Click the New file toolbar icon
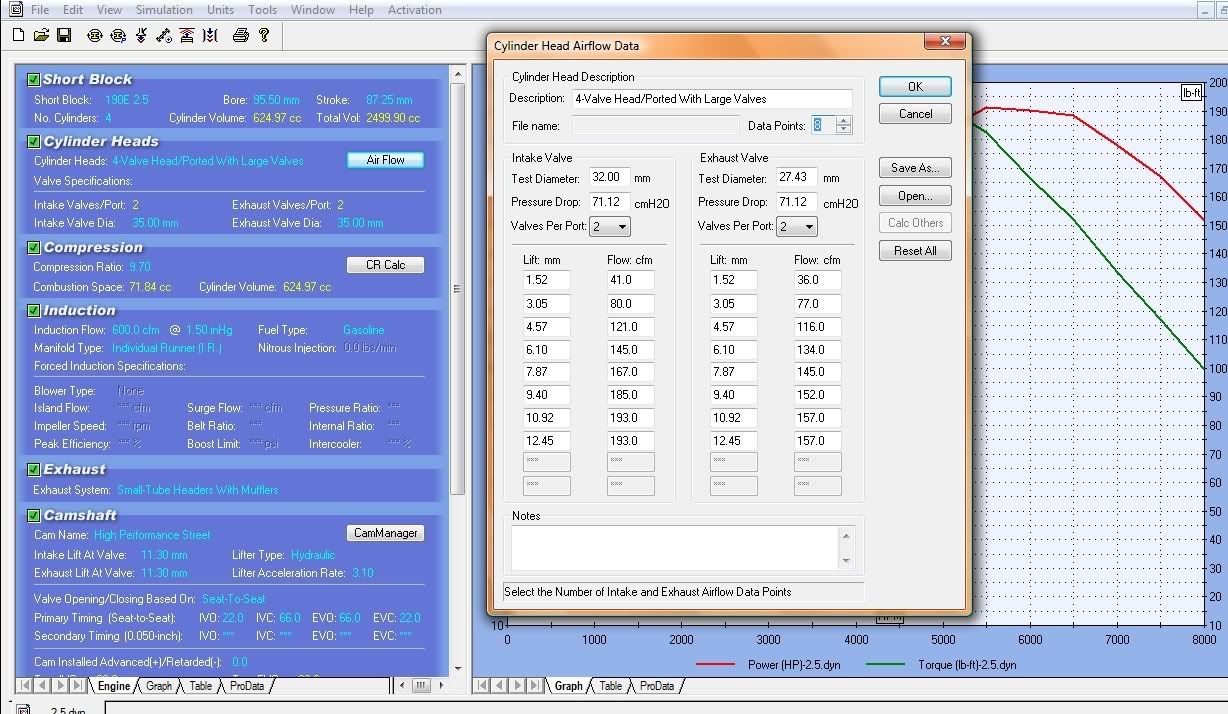The height and width of the screenshot is (714, 1228). (18, 35)
